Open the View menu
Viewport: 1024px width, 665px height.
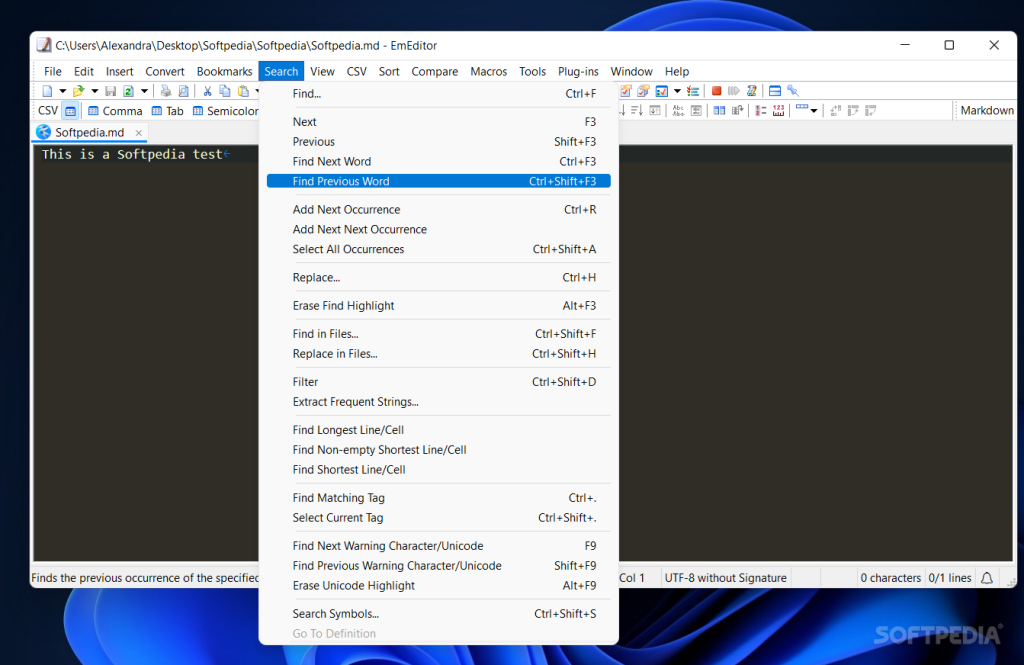(x=322, y=71)
